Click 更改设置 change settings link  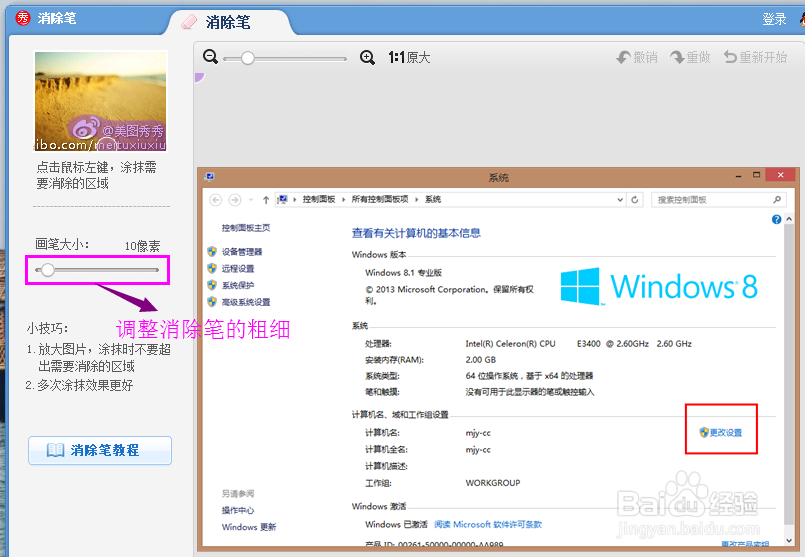pyautogui.click(x=721, y=432)
